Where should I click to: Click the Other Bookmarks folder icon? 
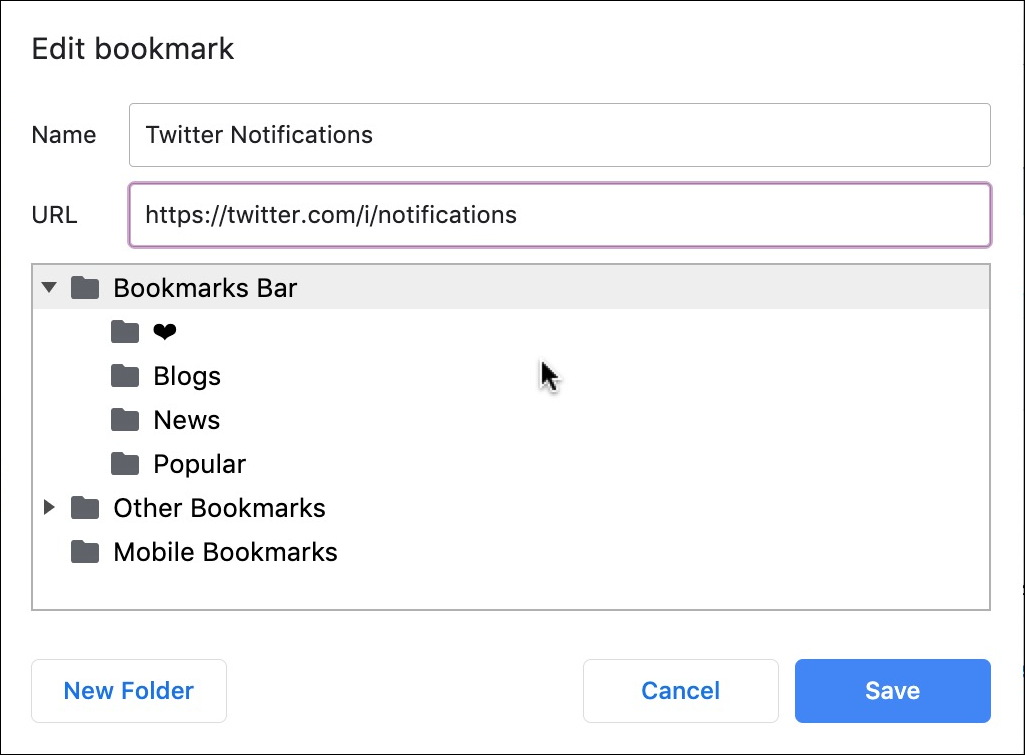tap(85, 508)
